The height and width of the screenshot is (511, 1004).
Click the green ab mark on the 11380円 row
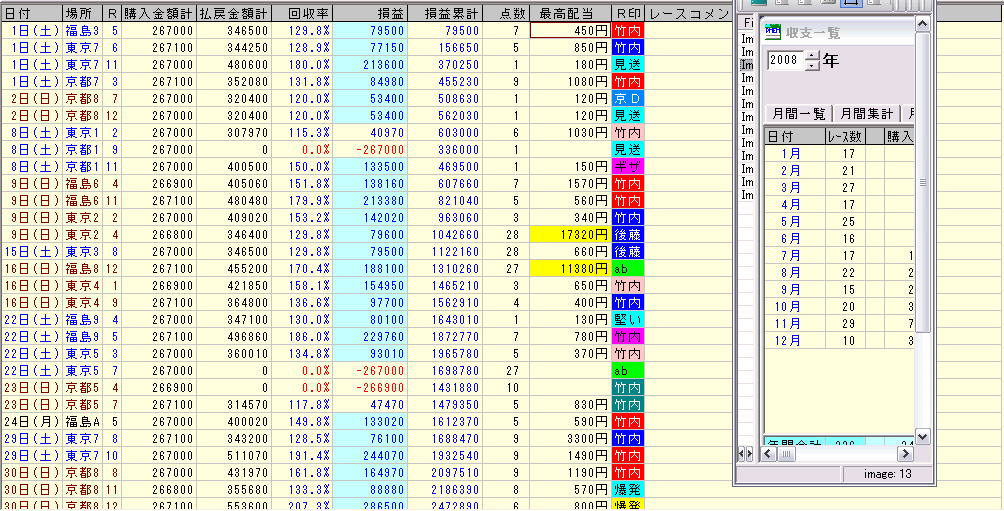(628, 269)
